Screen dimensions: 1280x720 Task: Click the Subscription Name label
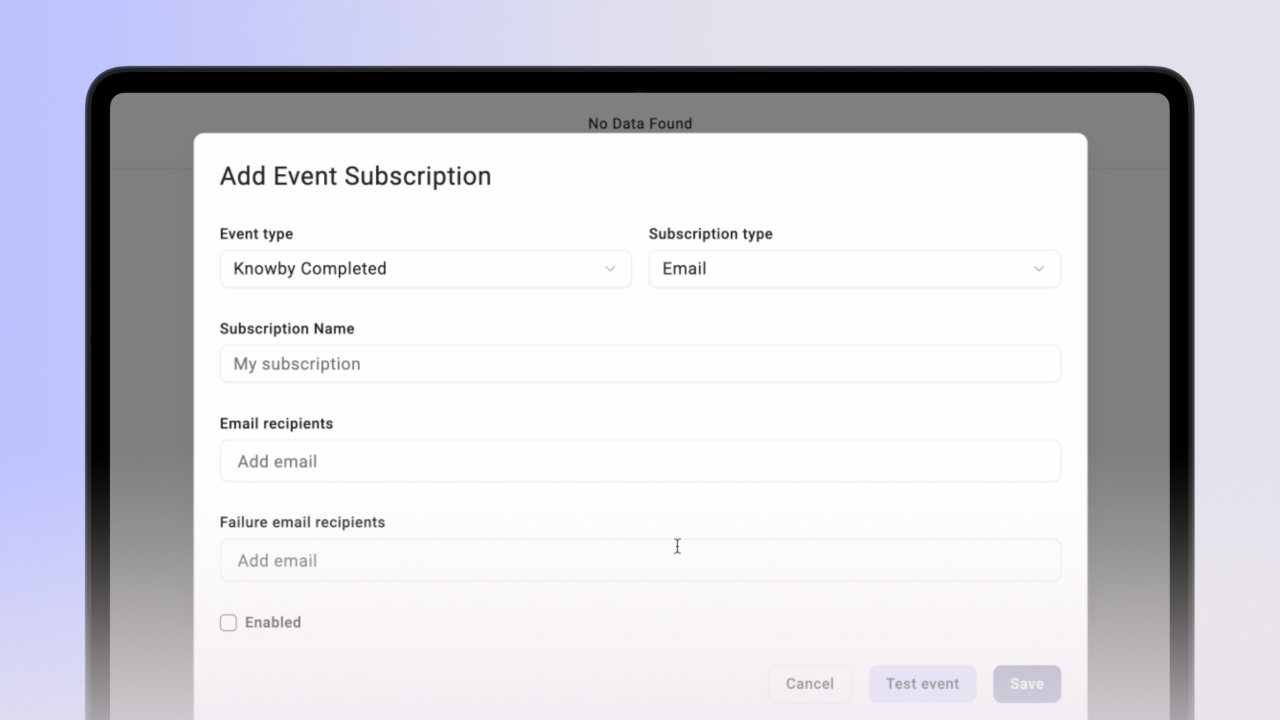coord(287,329)
